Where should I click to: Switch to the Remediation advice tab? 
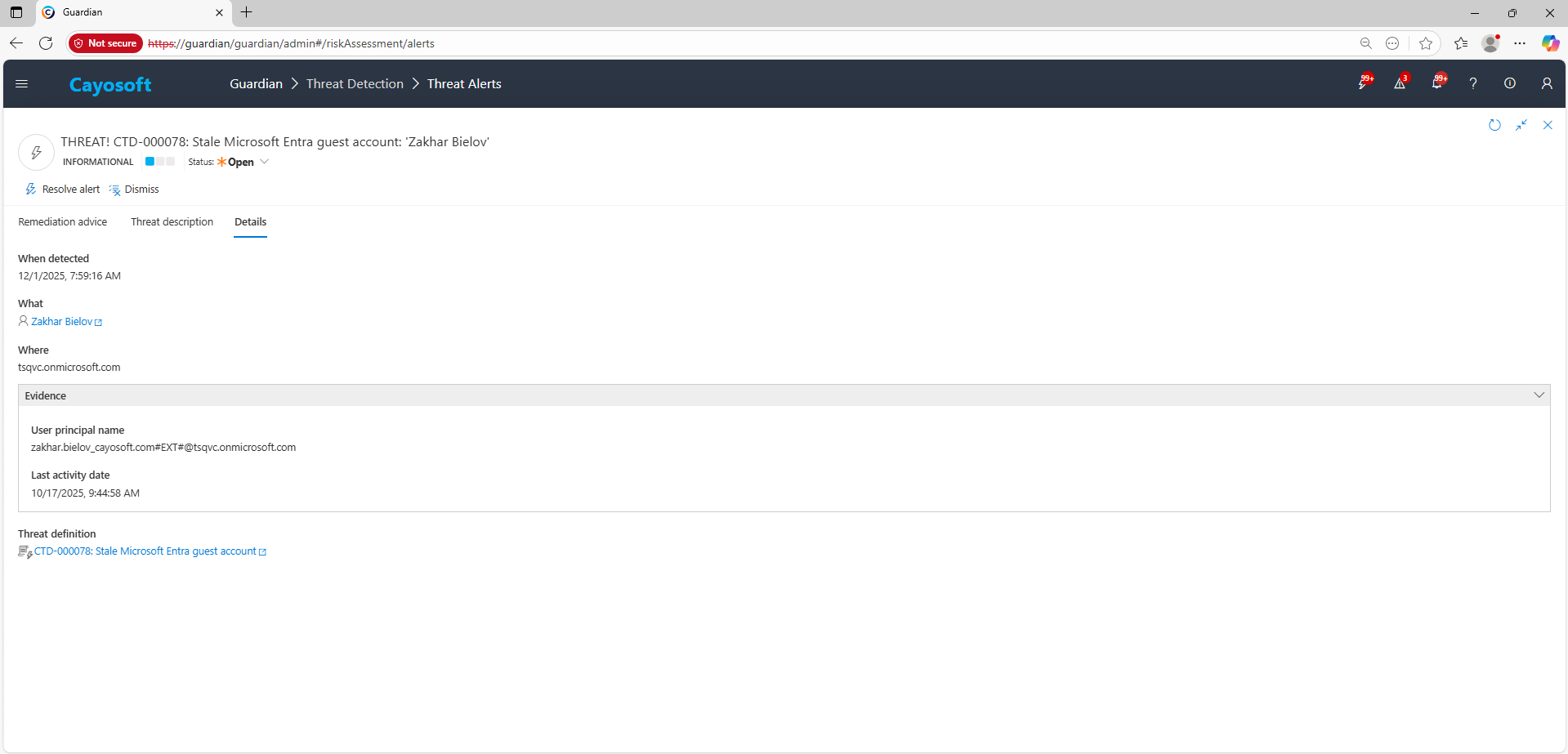tap(63, 221)
